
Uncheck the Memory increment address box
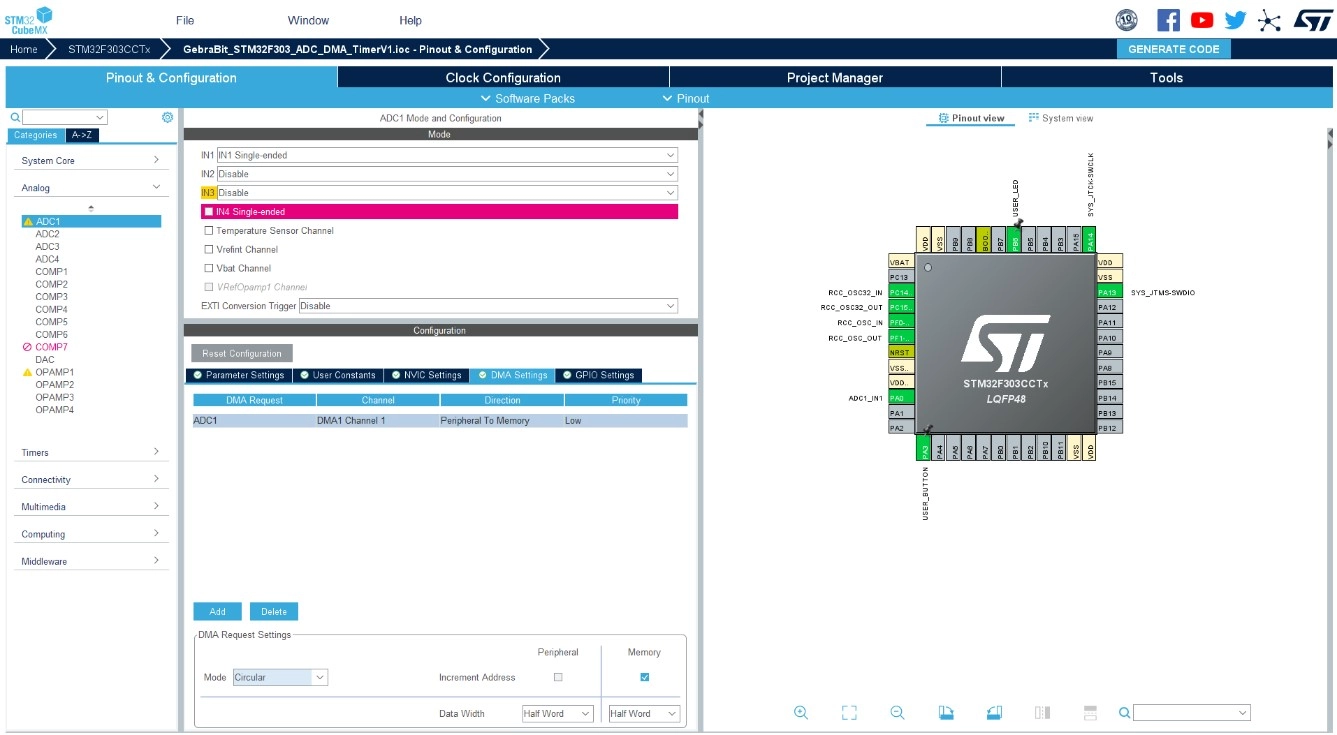click(645, 677)
